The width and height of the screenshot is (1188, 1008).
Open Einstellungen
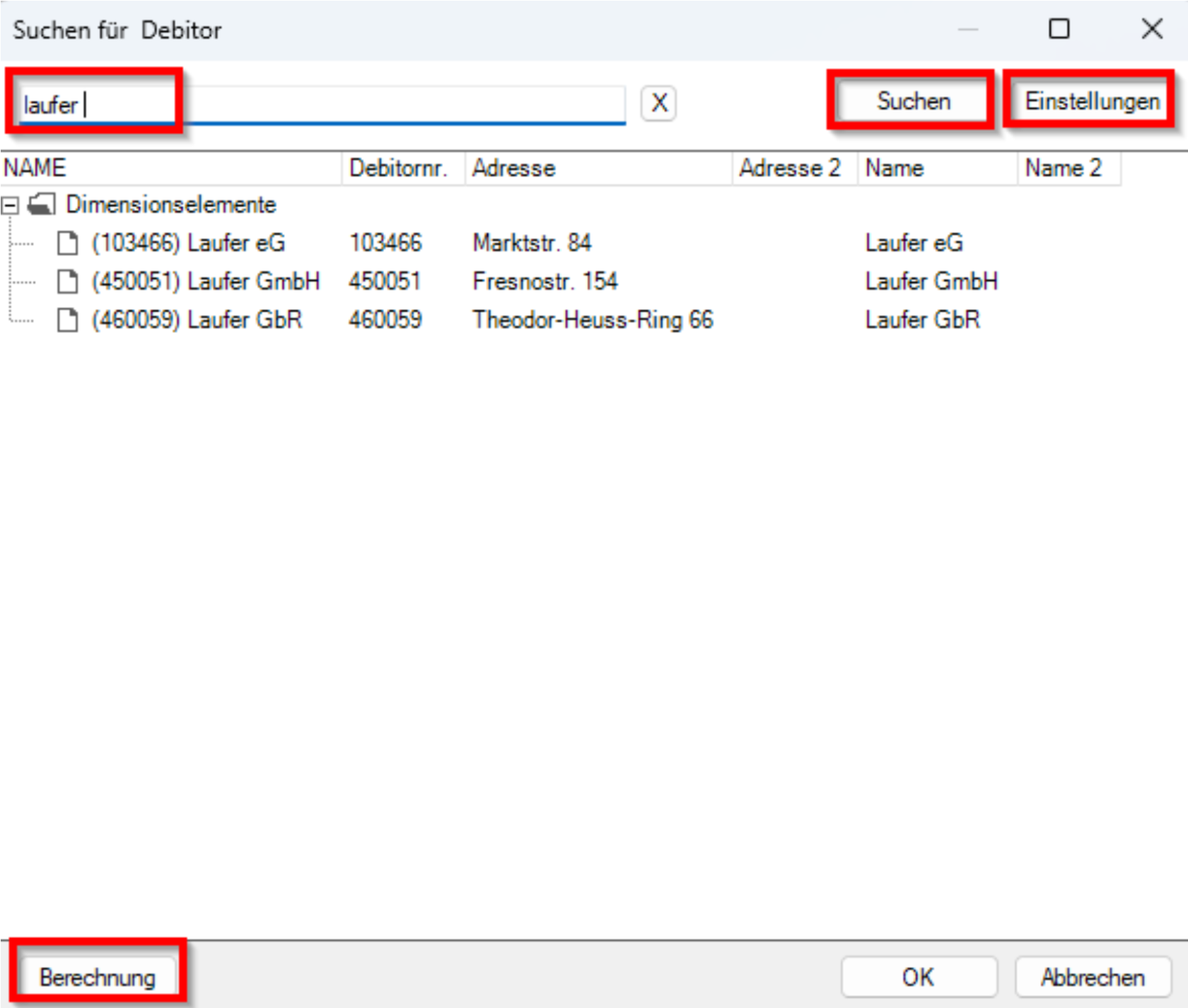point(1092,101)
